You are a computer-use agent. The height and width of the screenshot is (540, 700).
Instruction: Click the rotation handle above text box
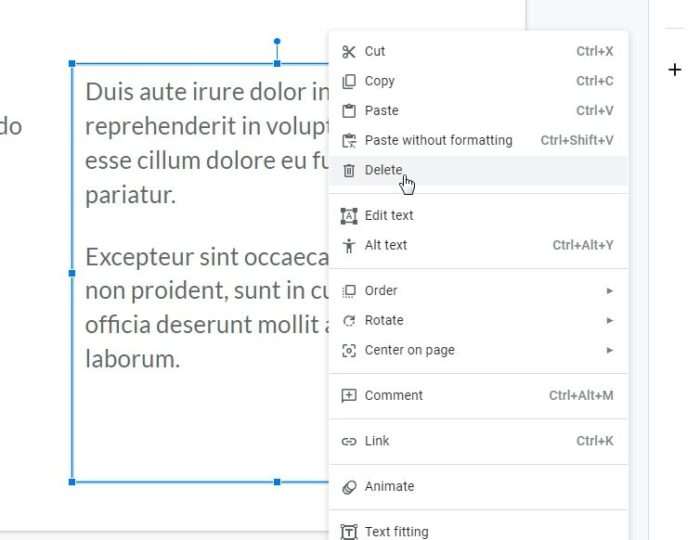point(277,42)
